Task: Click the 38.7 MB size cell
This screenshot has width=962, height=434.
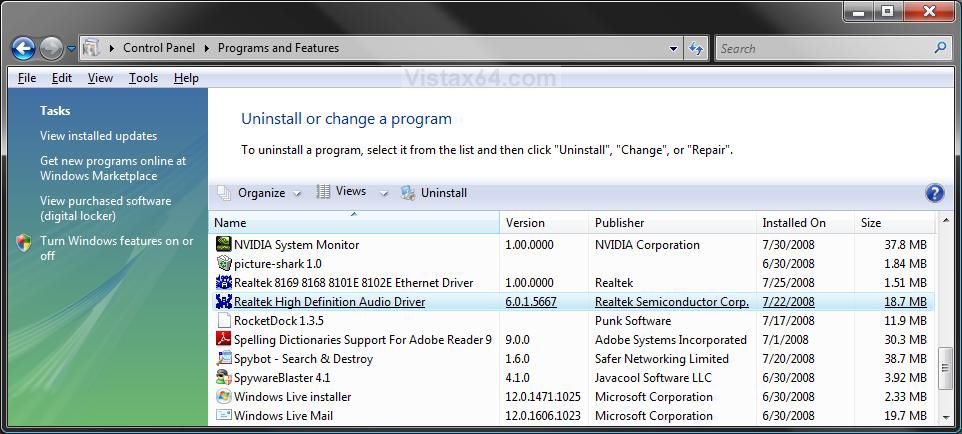Action: click(906, 358)
